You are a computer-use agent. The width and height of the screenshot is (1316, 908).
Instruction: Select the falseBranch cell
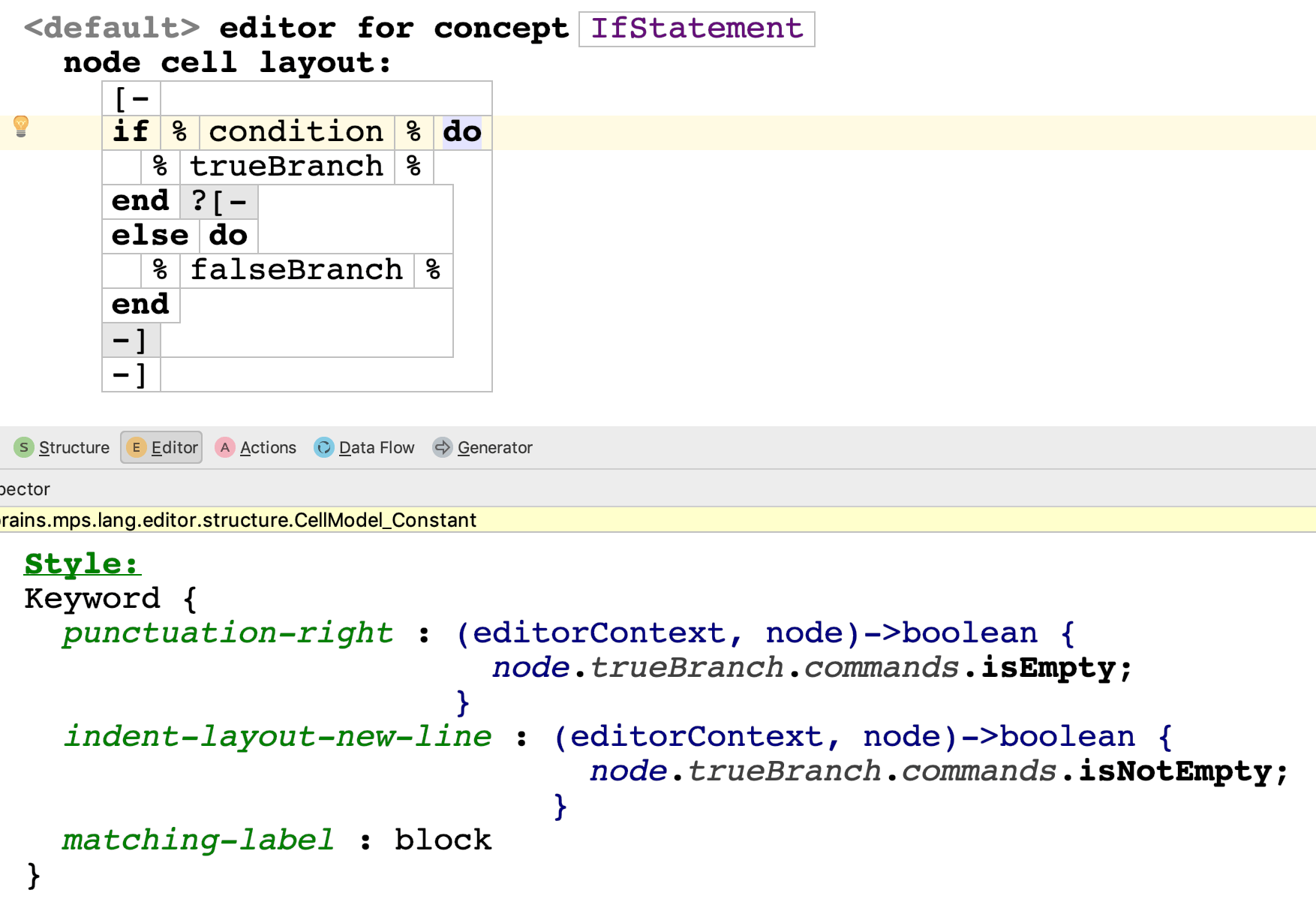tap(296, 270)
